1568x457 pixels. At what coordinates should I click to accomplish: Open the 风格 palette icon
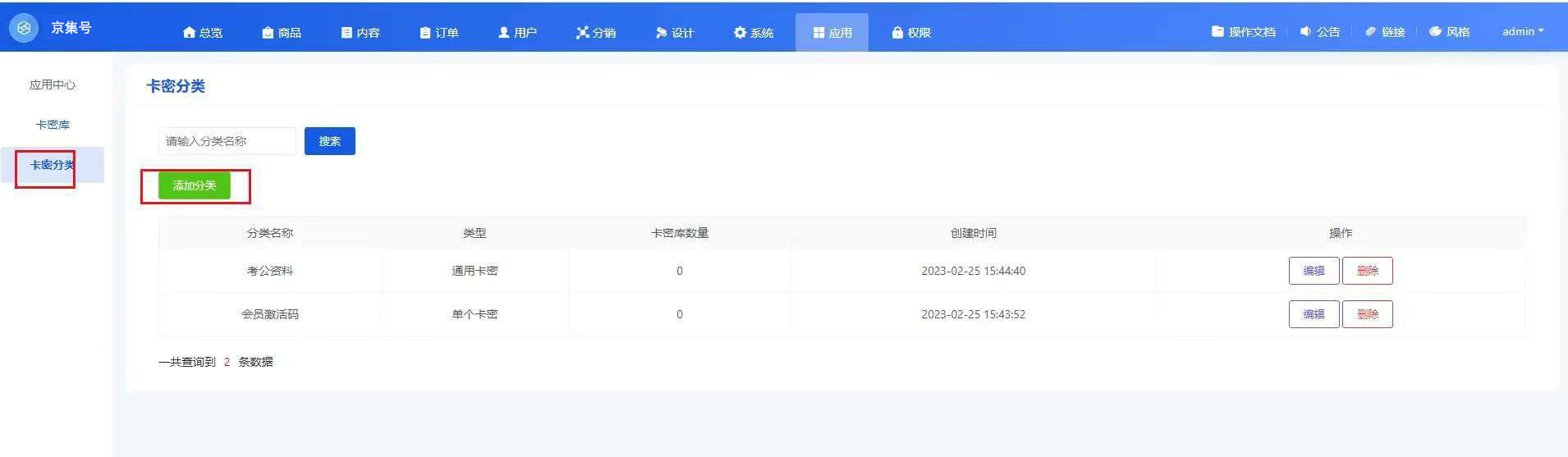(1435, 31)
